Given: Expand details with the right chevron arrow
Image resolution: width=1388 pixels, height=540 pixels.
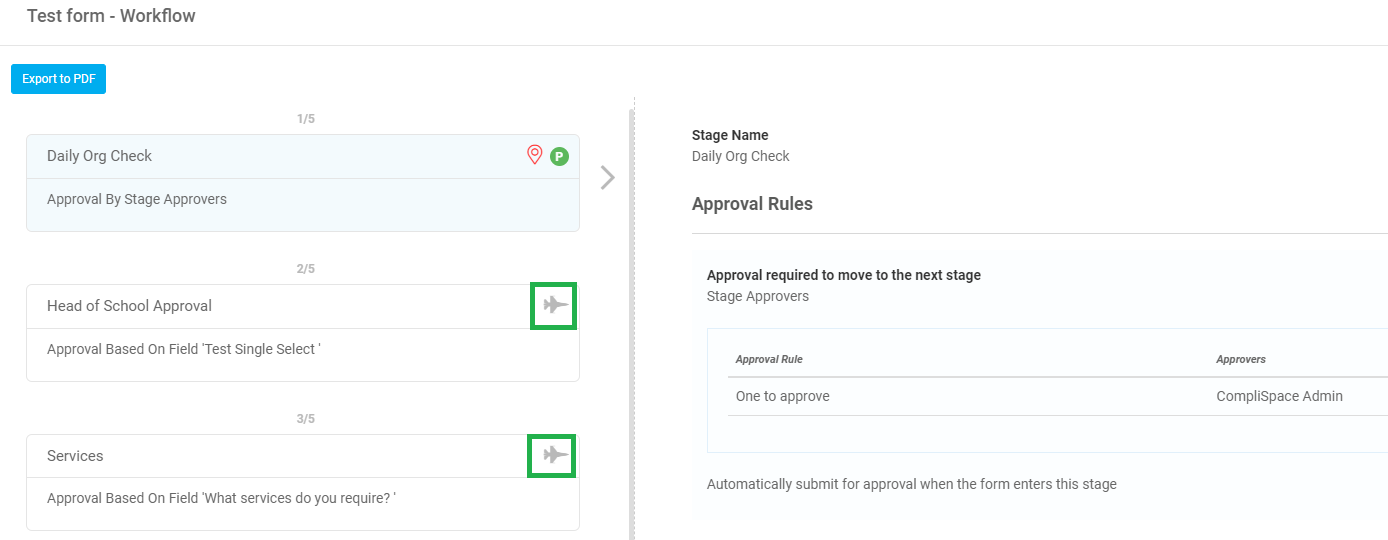Looking at the screenshot, I should point(607,177).
